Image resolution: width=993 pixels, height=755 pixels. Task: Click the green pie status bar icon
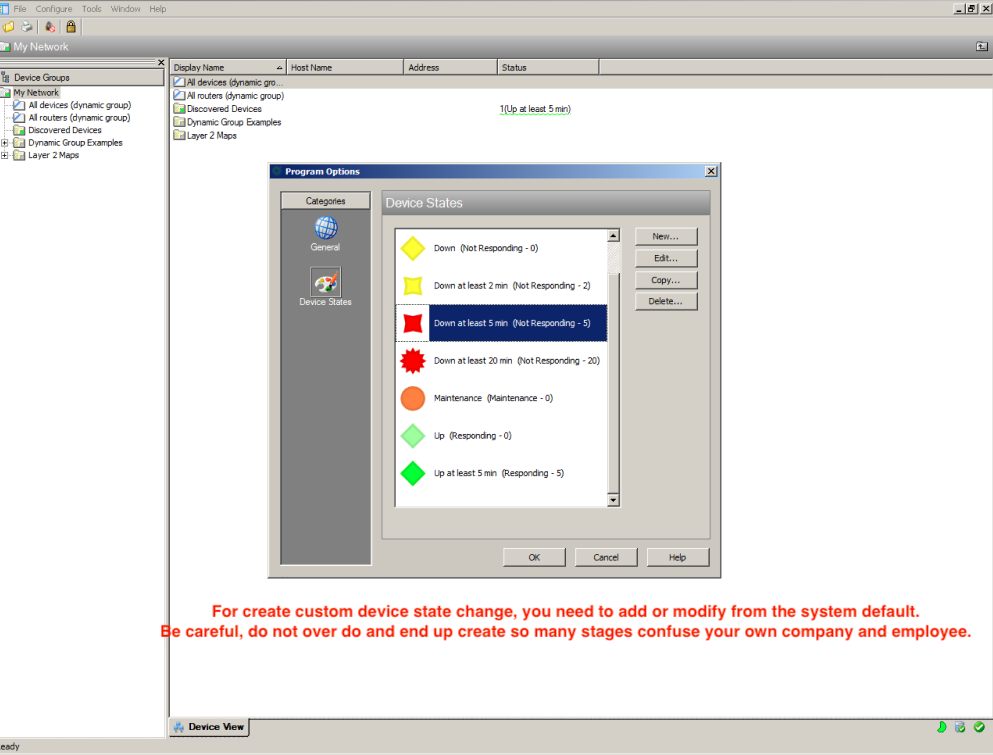(x=941, y=727)
